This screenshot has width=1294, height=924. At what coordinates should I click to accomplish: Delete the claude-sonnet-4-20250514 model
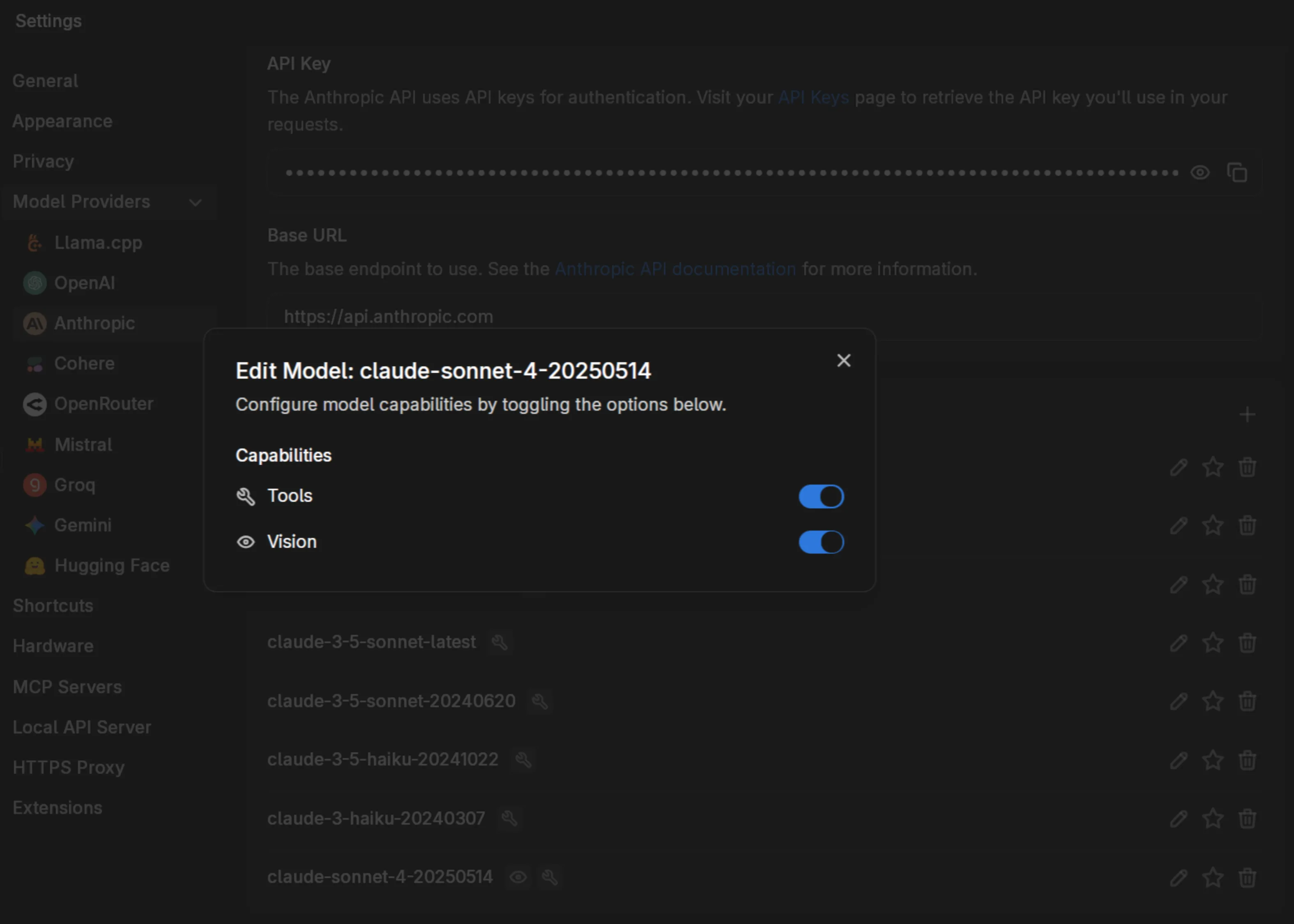click(1247, 877)
